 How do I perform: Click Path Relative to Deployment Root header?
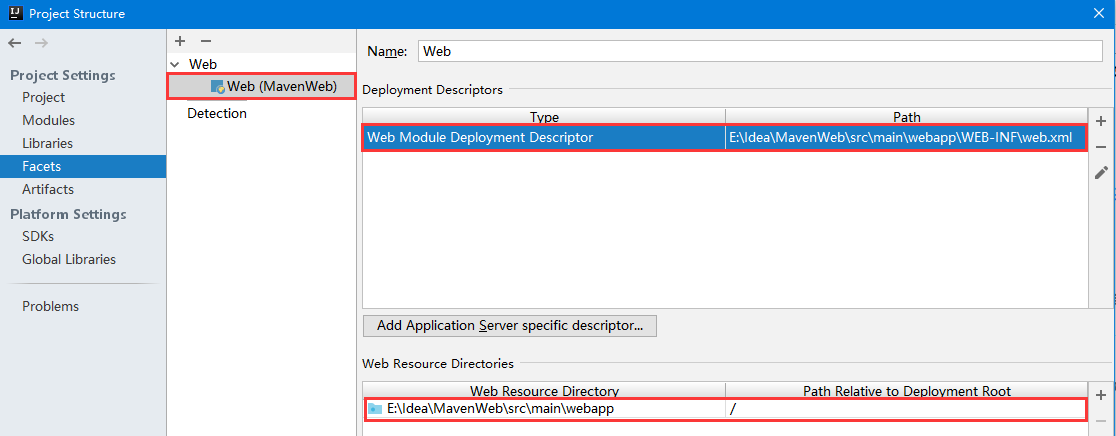point(906,391)
